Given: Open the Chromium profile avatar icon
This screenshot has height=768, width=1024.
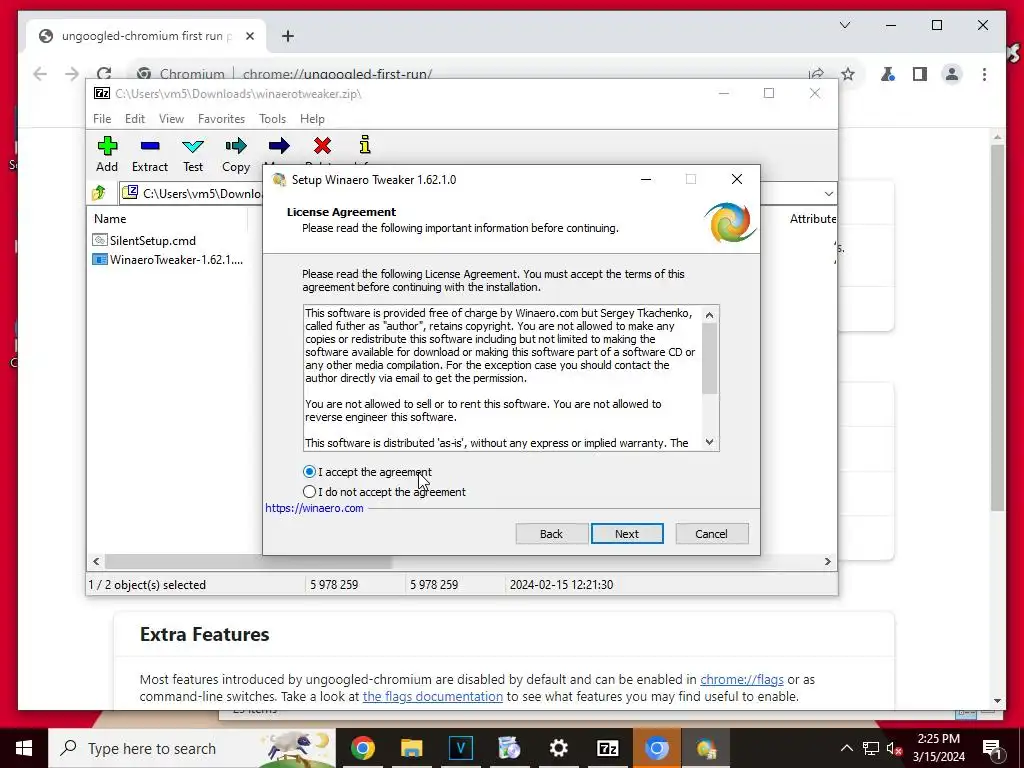Looking at the screenshot, I should click(x=952, y=74).
